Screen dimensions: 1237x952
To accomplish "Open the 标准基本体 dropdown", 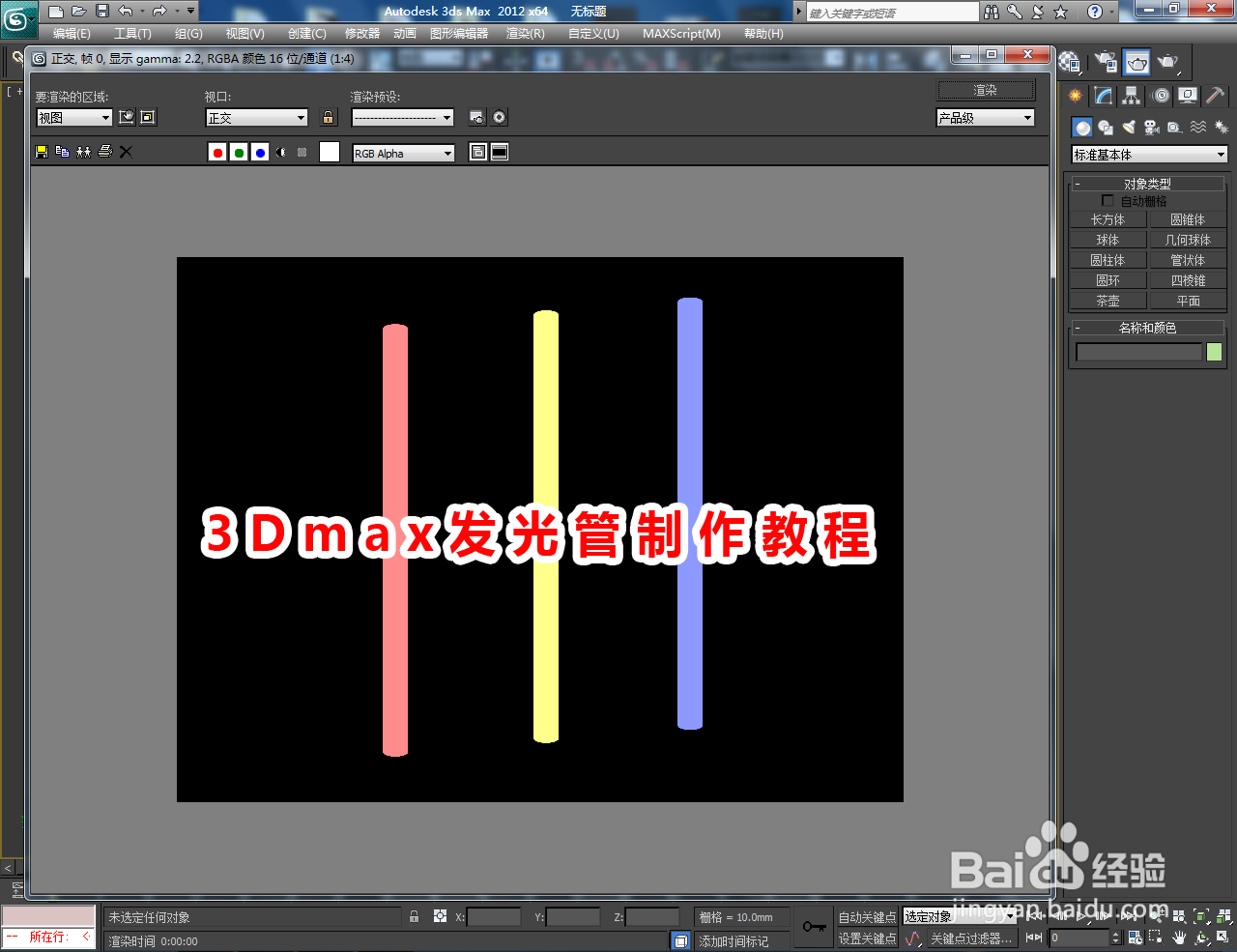I will pyautogui.click(x=1148, y=154).
